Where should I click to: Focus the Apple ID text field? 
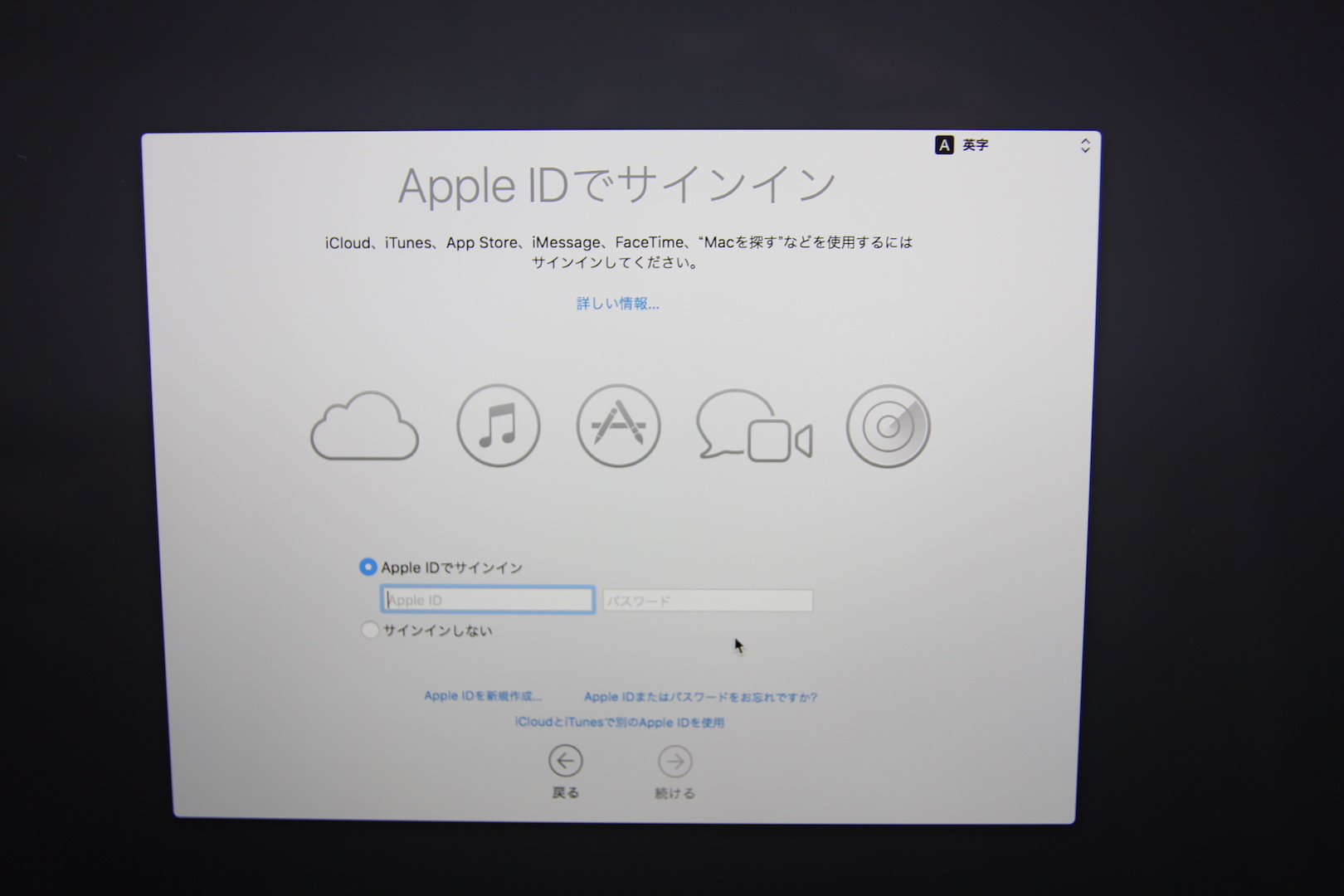click(488, 600)
